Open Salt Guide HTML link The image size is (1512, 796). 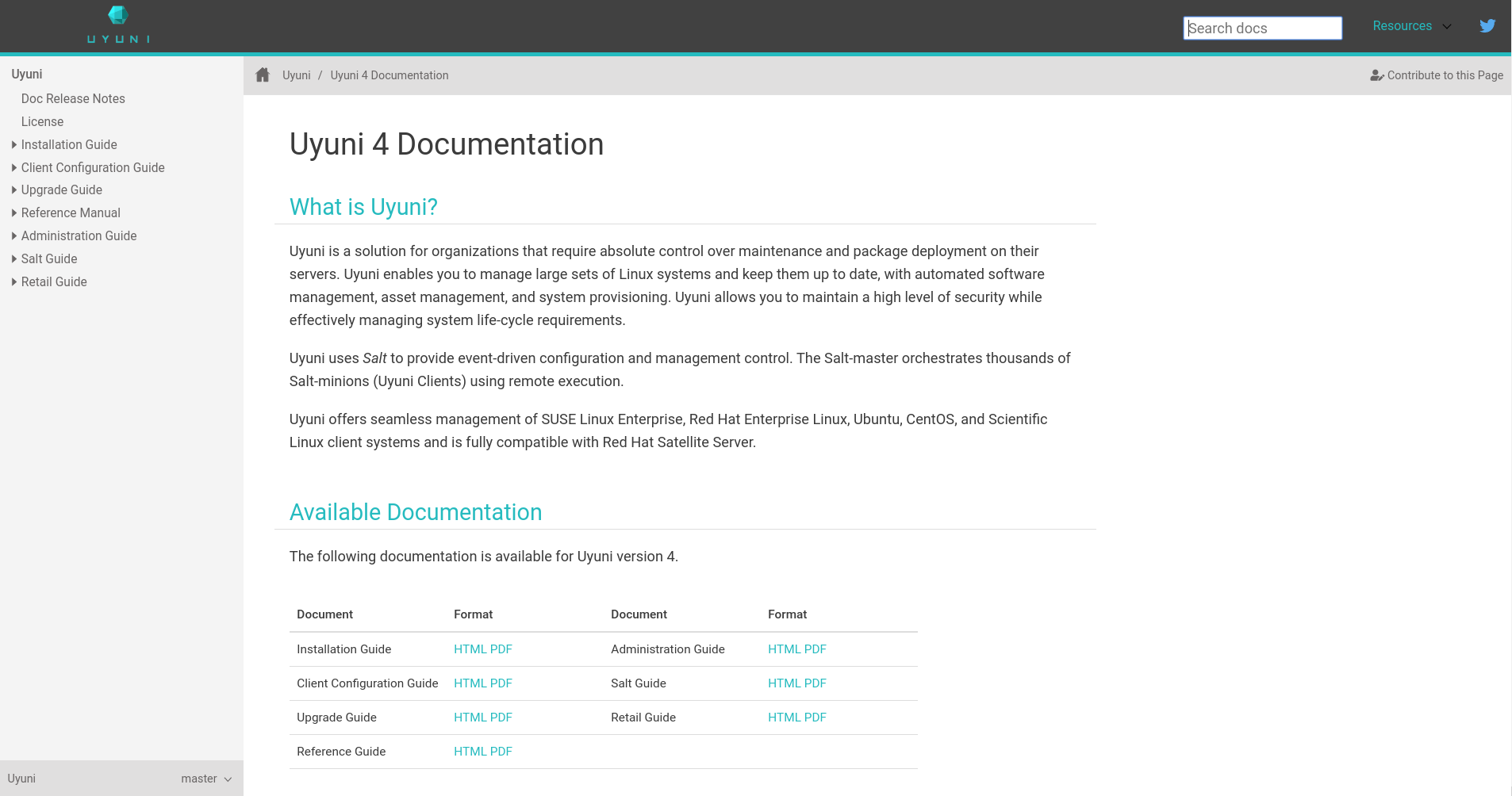pos(784,683)
